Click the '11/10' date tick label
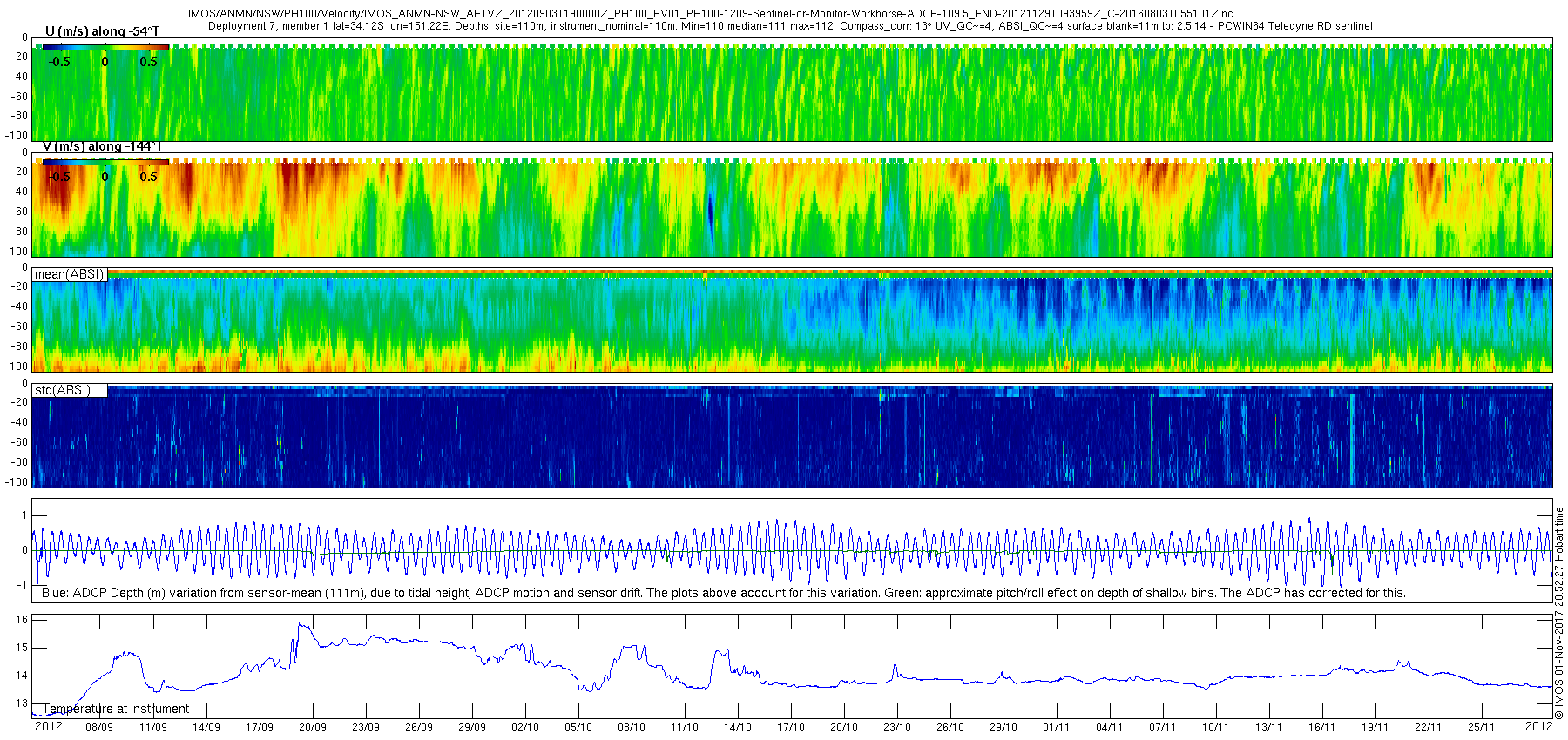The image size is (1568, 740). point(685,728)
